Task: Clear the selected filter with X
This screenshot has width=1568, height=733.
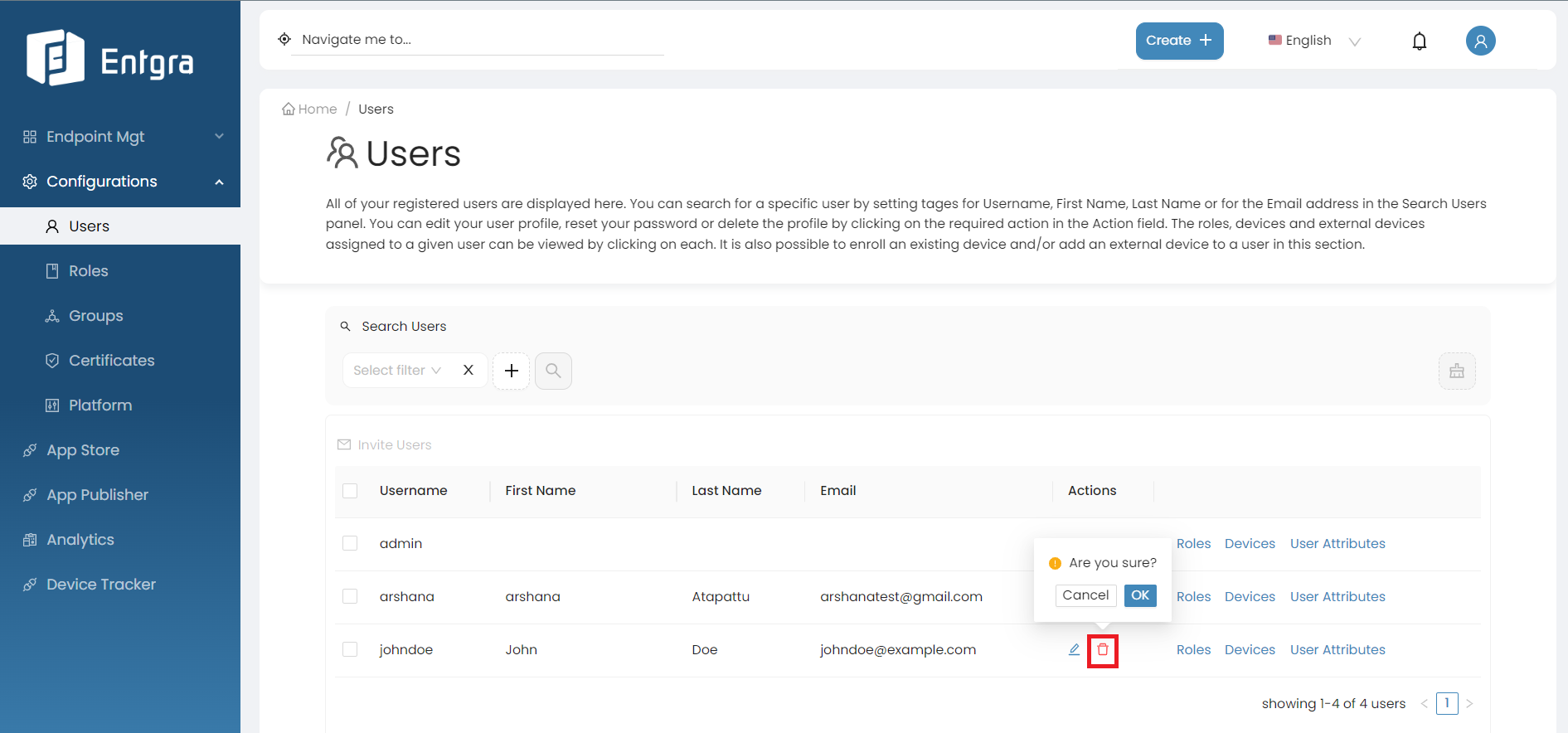Action: pyautogui.click(x=468, y=371)
